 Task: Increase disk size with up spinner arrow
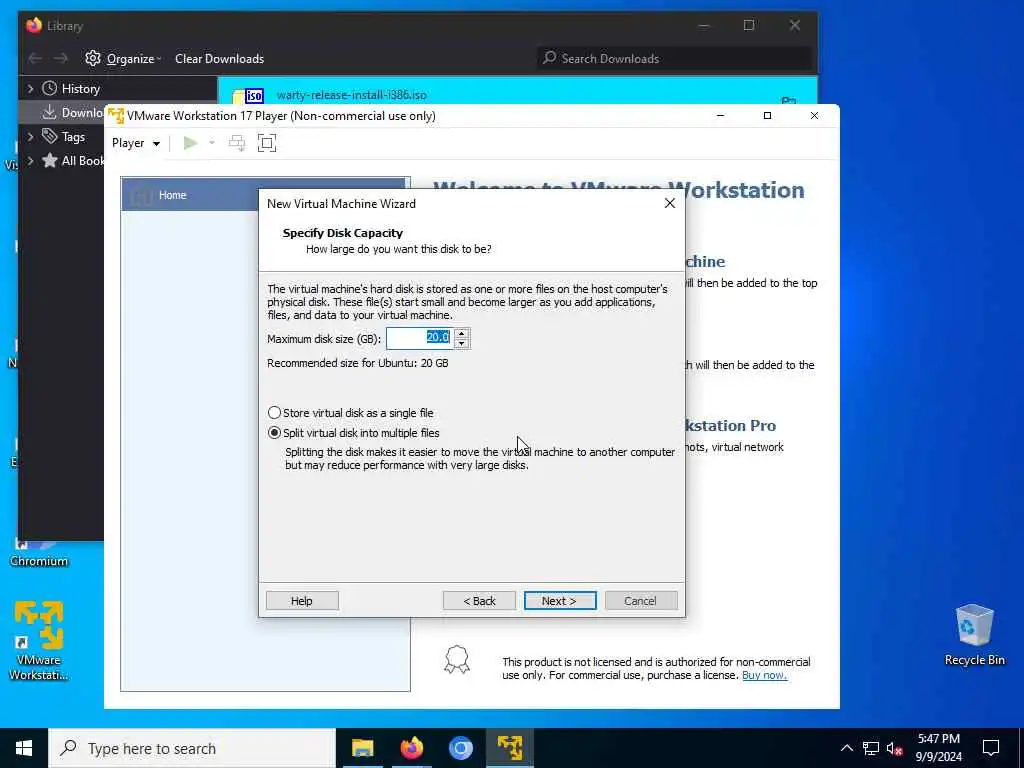[x=462, y=333]
